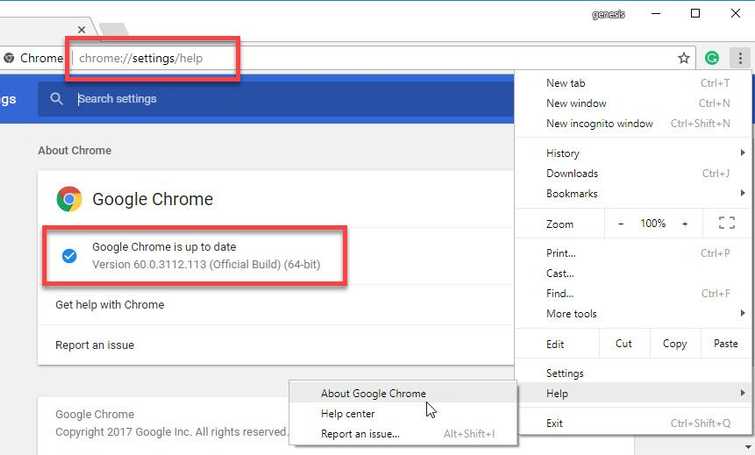The height and width of the screenshot is (455, 755).
Task: Click the Google Chrome logo
Action: pyautogui.click(x=69, y=199)
